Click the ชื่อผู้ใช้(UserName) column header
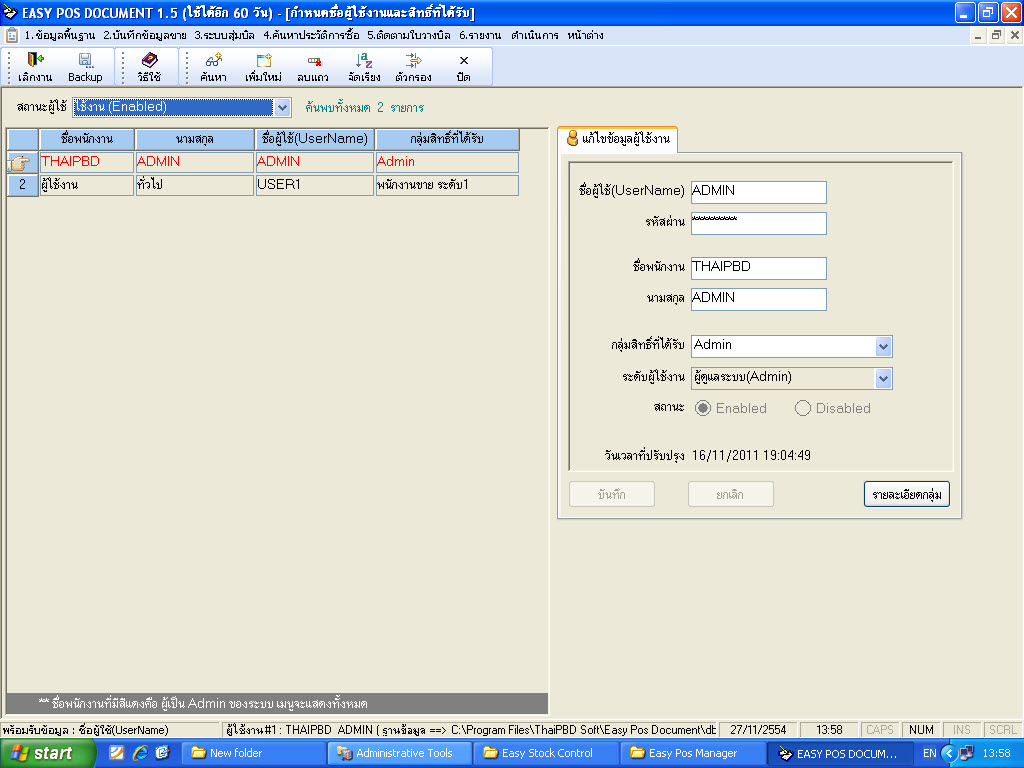The width and height of the screenshot is (1024, 768). (x=315, y=139)
